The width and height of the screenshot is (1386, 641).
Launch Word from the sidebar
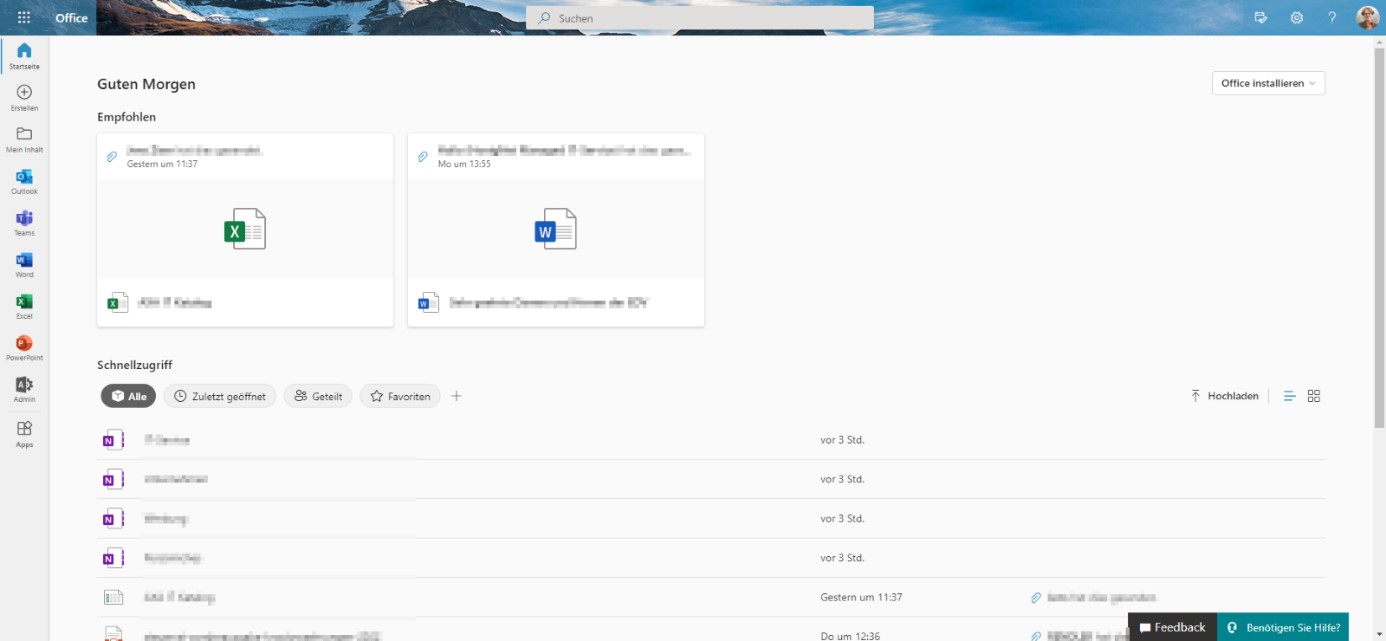tap(24, 265)
